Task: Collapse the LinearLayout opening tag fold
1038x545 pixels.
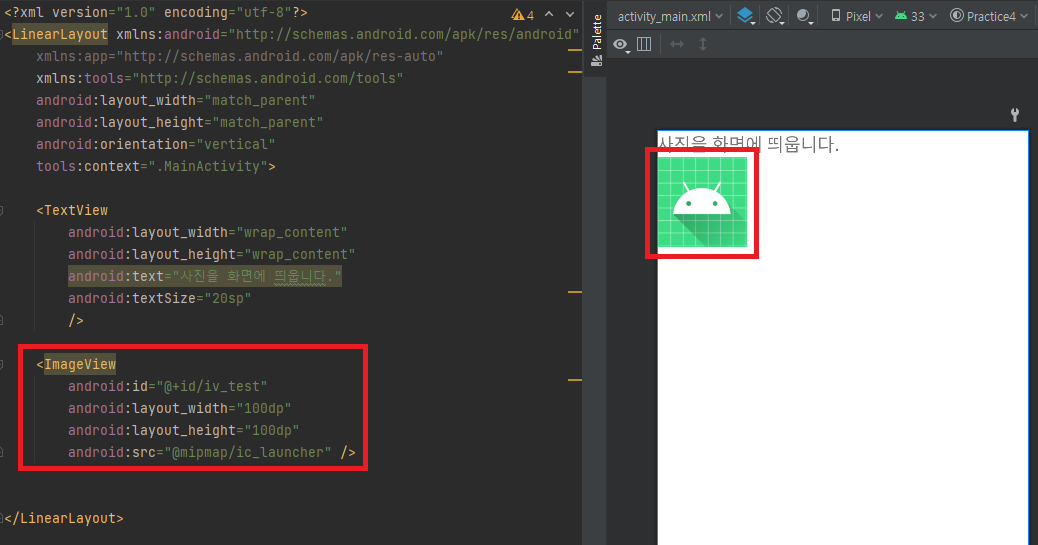Action: [x=2, y=34]
